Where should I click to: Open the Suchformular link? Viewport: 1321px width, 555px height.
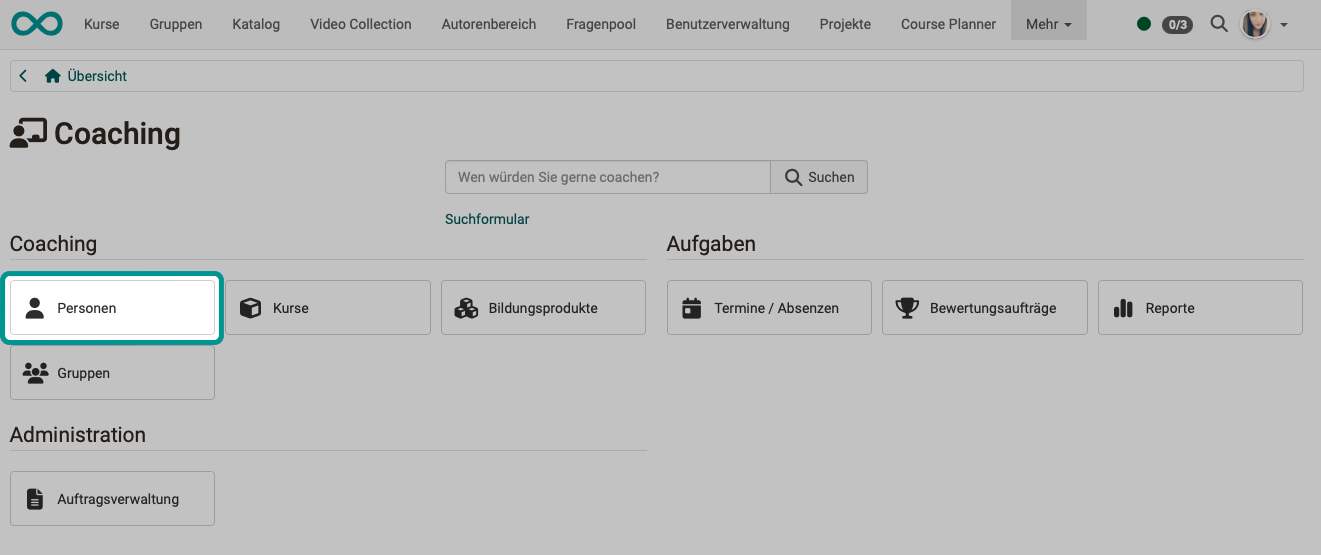487,219
